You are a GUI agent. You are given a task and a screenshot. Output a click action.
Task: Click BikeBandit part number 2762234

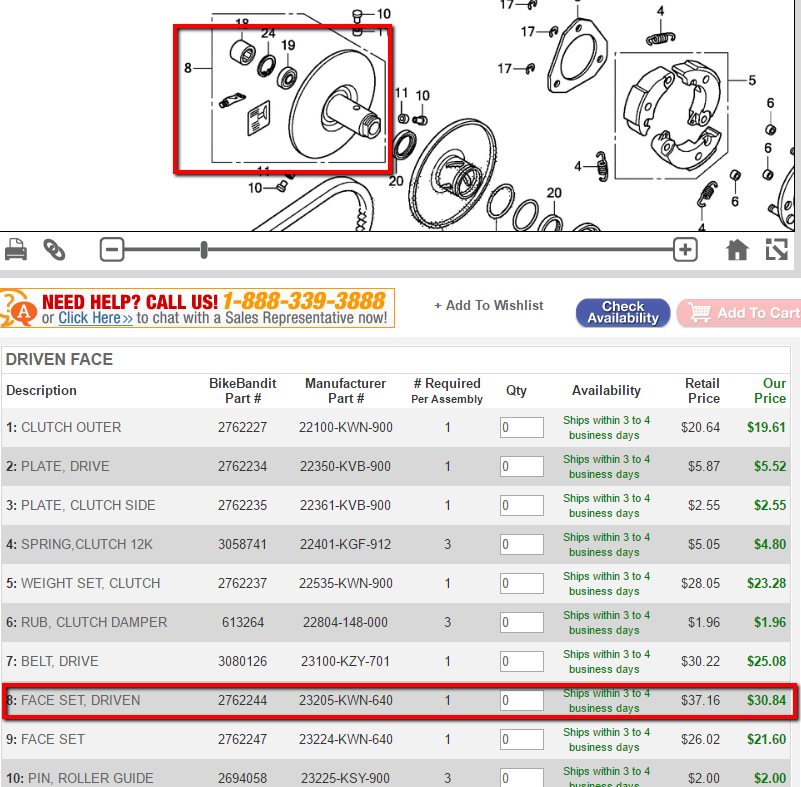click(243, 466)
